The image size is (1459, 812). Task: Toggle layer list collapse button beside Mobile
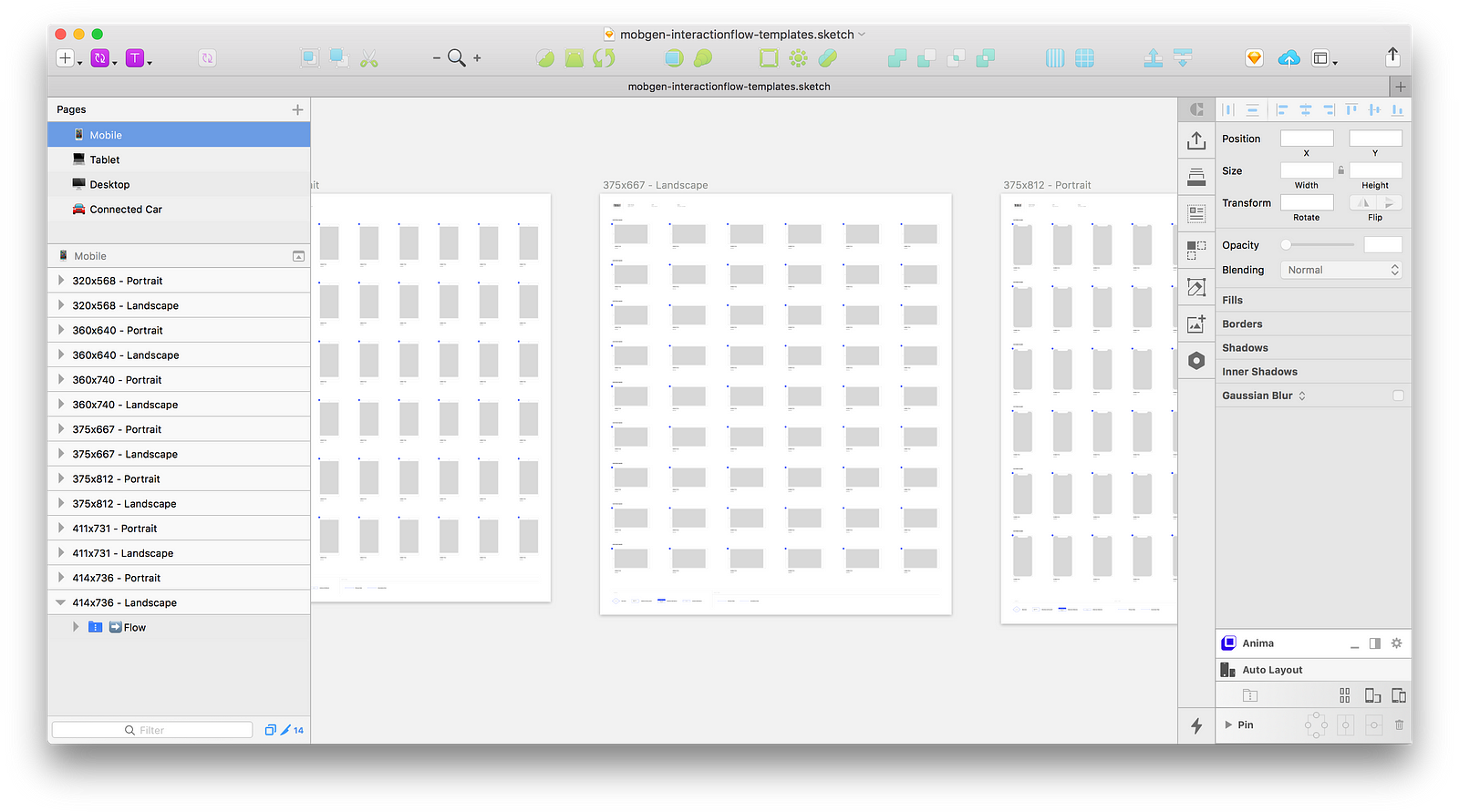click(298, 256)
